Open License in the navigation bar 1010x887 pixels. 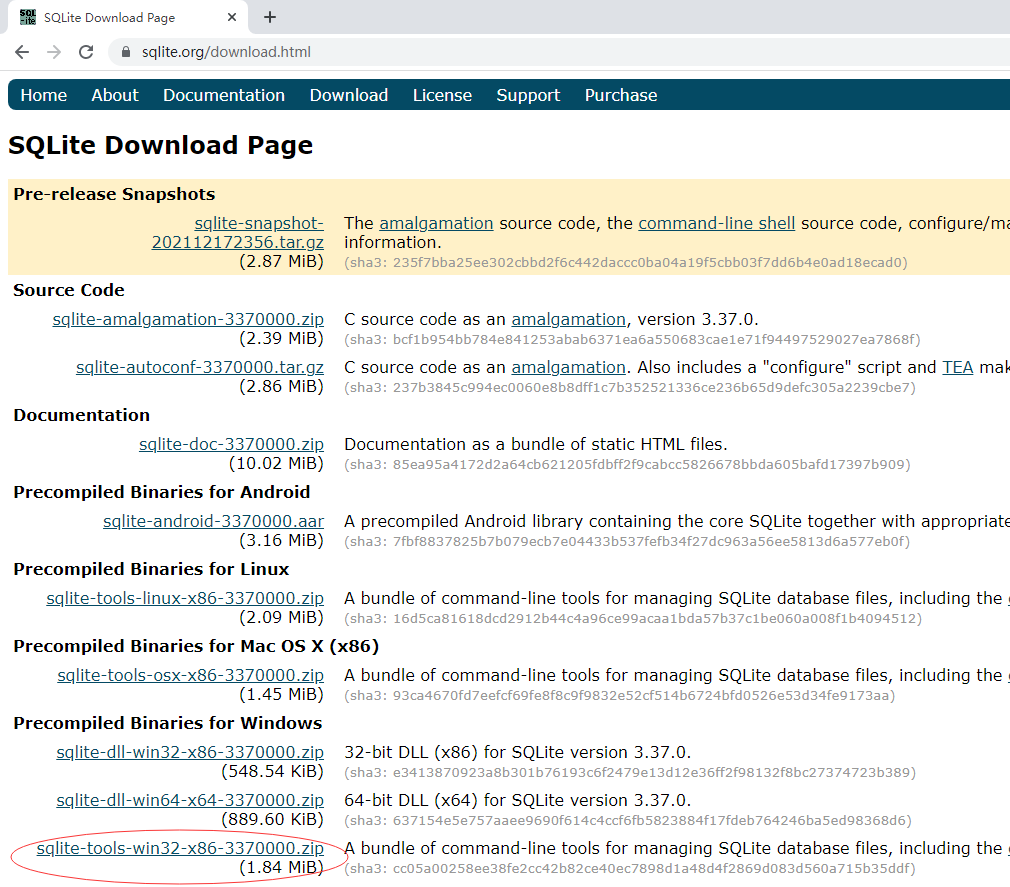[x=442, y=95]
